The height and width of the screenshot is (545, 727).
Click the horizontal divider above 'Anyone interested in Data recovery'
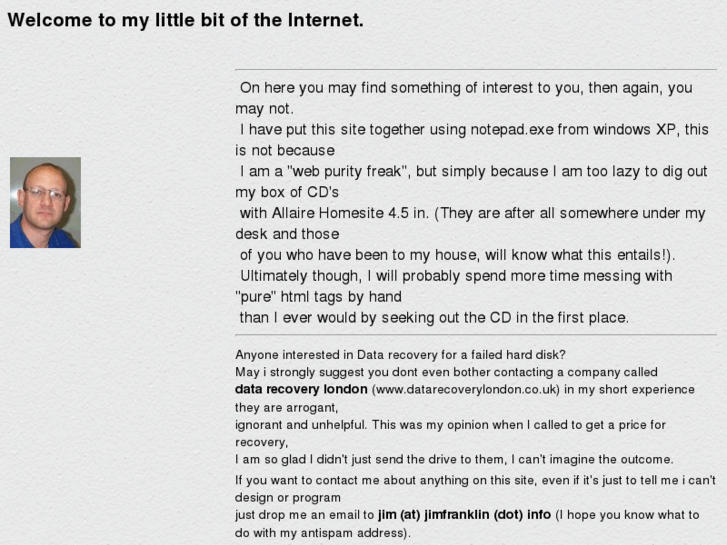[476, 334]
